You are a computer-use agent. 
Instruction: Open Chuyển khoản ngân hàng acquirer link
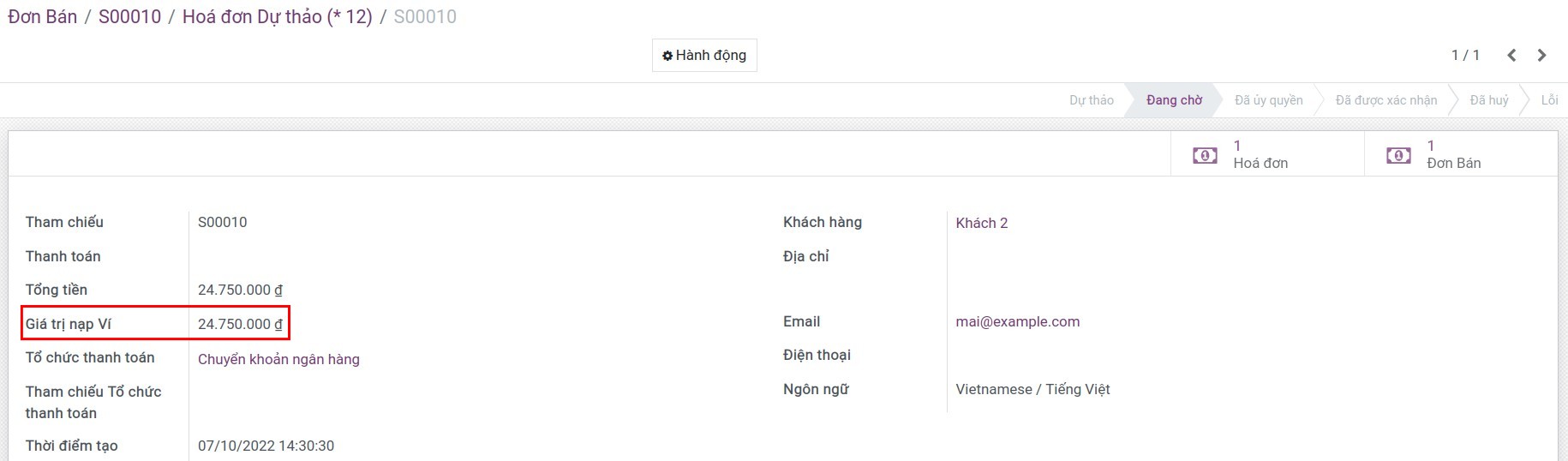pyautogui.click(x=278, y=359)
